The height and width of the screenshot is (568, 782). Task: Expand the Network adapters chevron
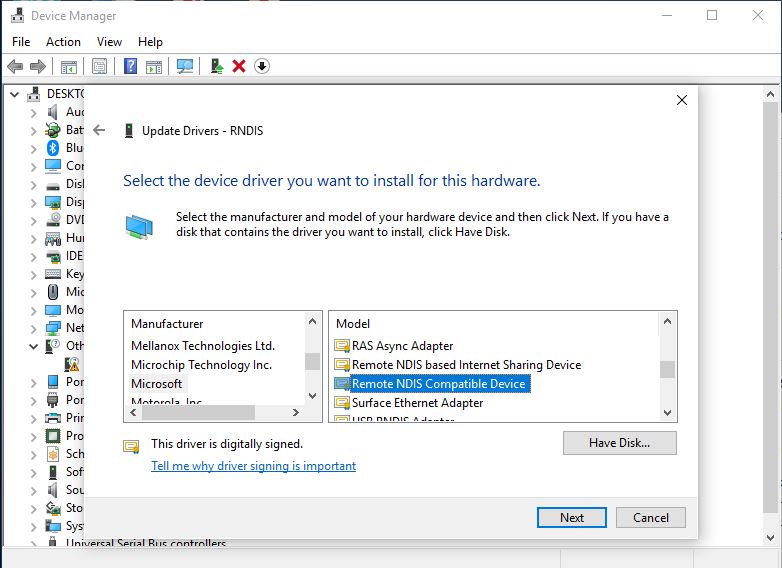click(33, 329)
